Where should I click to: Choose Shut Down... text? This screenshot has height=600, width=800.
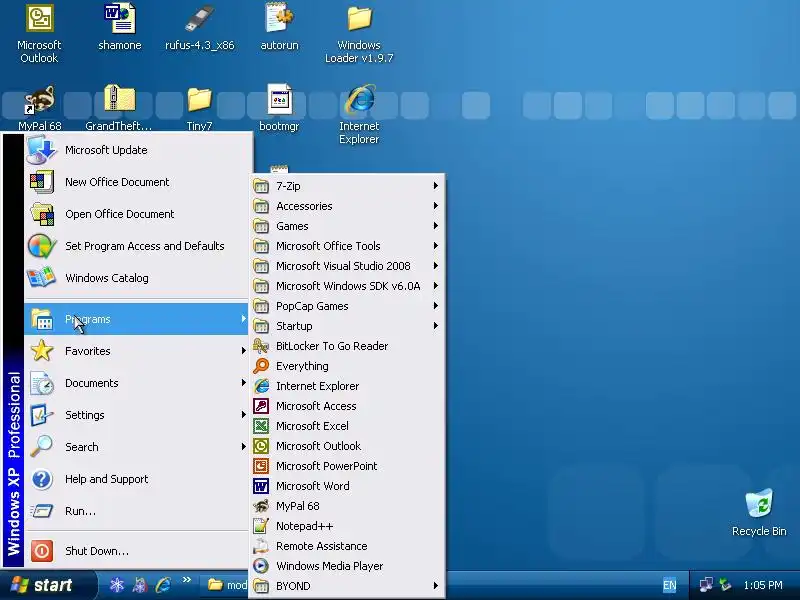[x=97, y=551]
